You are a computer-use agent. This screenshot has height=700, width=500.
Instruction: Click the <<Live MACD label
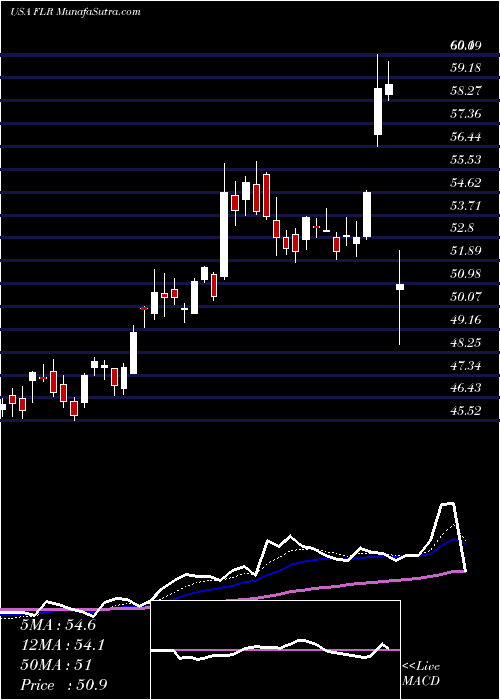click(421, 674)
